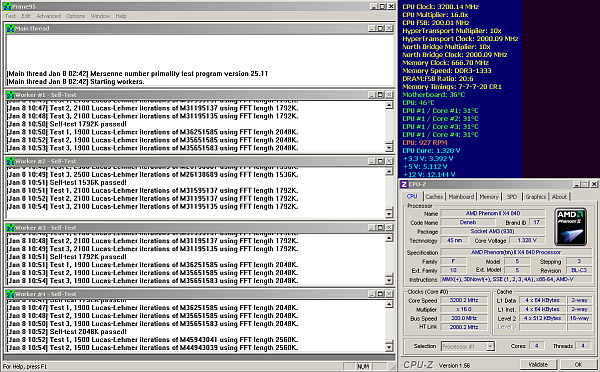Click the Level 2 cache value field
Image resolution: width=600 pixels, height=372 pixels.
[x=542, y=318]
